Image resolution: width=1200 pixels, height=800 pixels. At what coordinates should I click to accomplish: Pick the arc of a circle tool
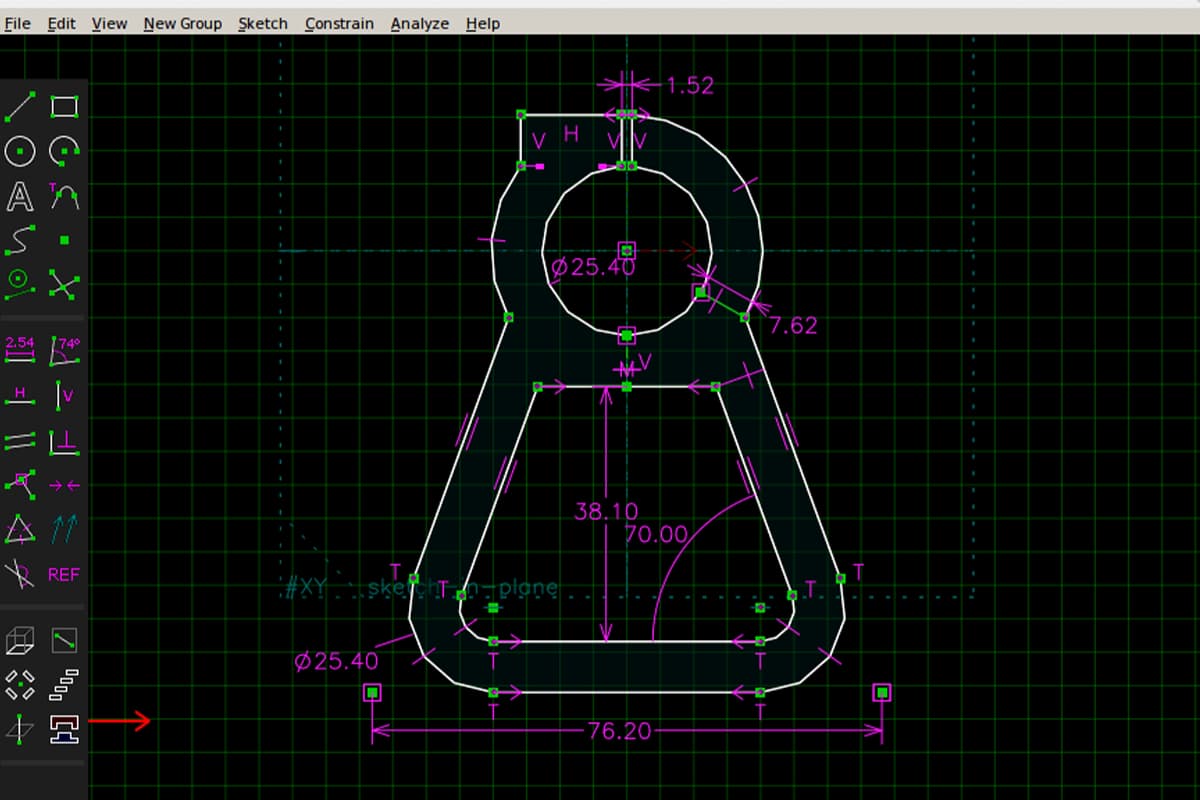(x=64, y=151)
